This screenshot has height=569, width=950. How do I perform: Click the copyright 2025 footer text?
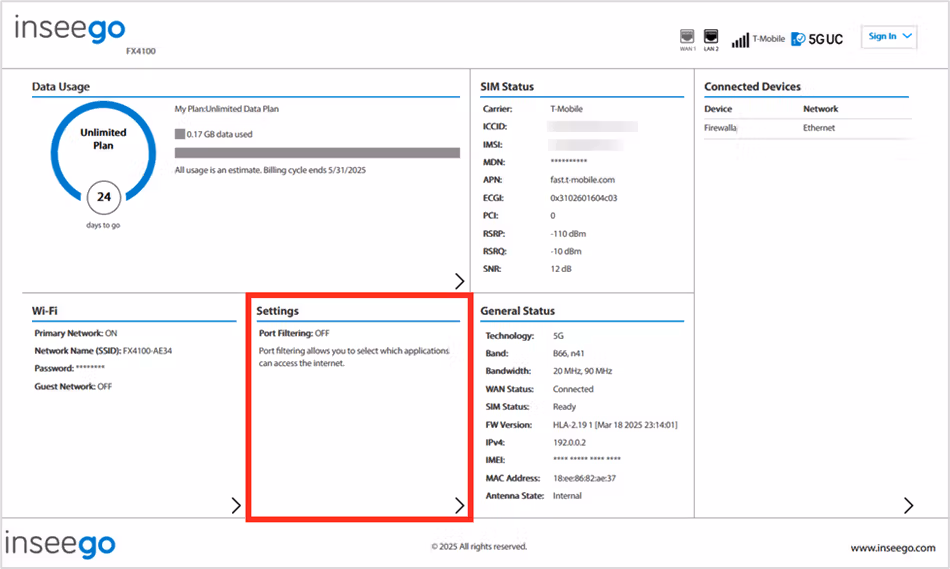click(479, 547)
